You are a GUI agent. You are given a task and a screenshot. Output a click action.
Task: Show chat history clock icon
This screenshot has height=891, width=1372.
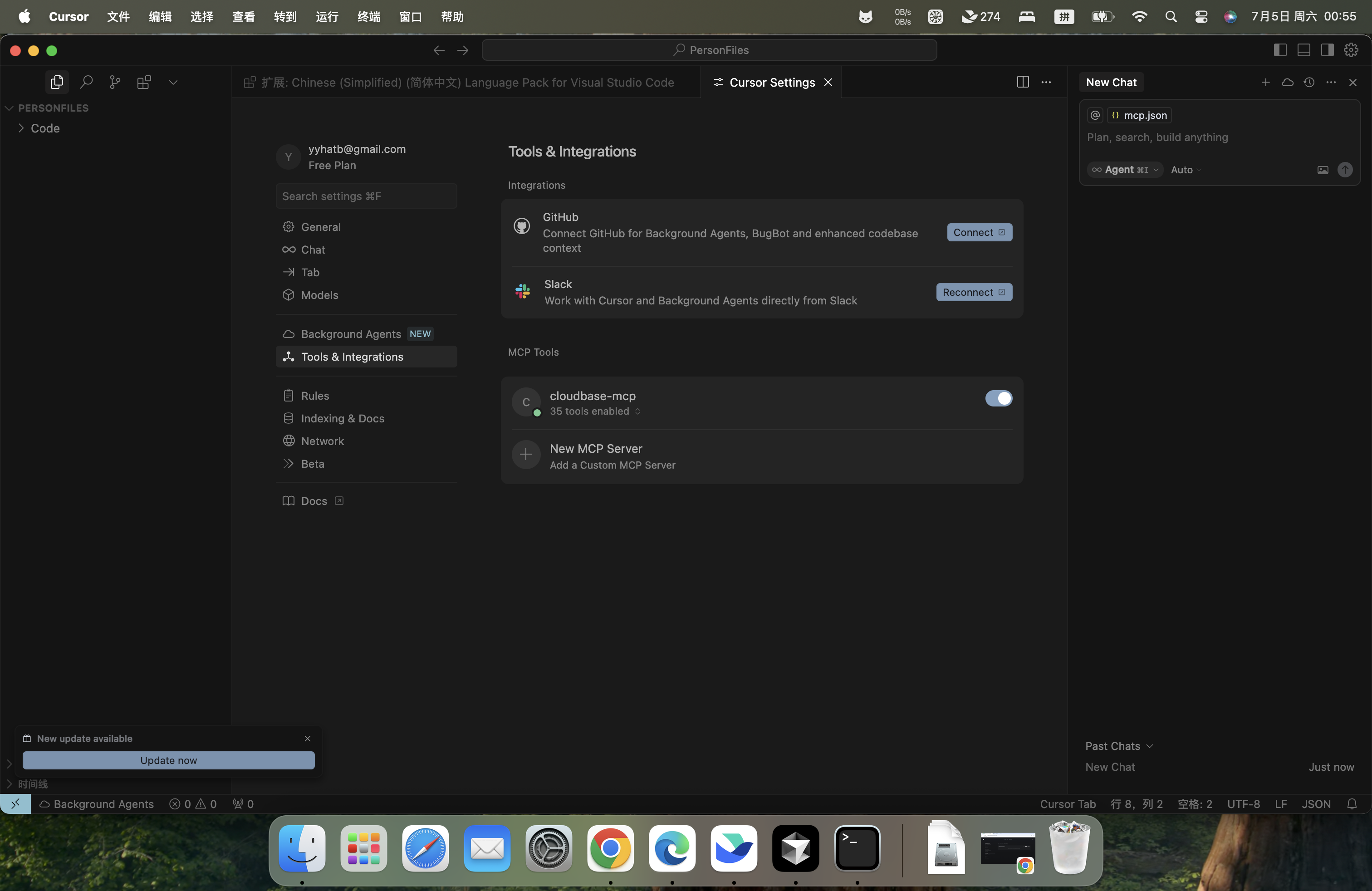point(1309,83)
